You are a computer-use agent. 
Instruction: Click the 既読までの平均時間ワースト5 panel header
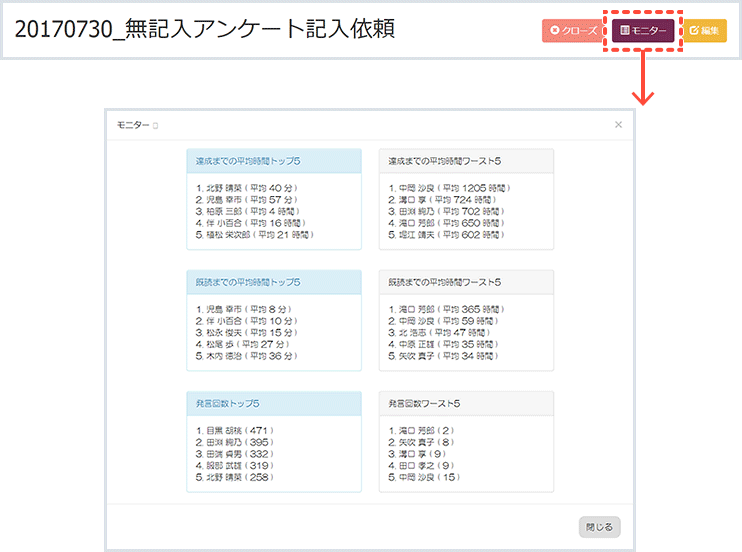pos(466,283)
